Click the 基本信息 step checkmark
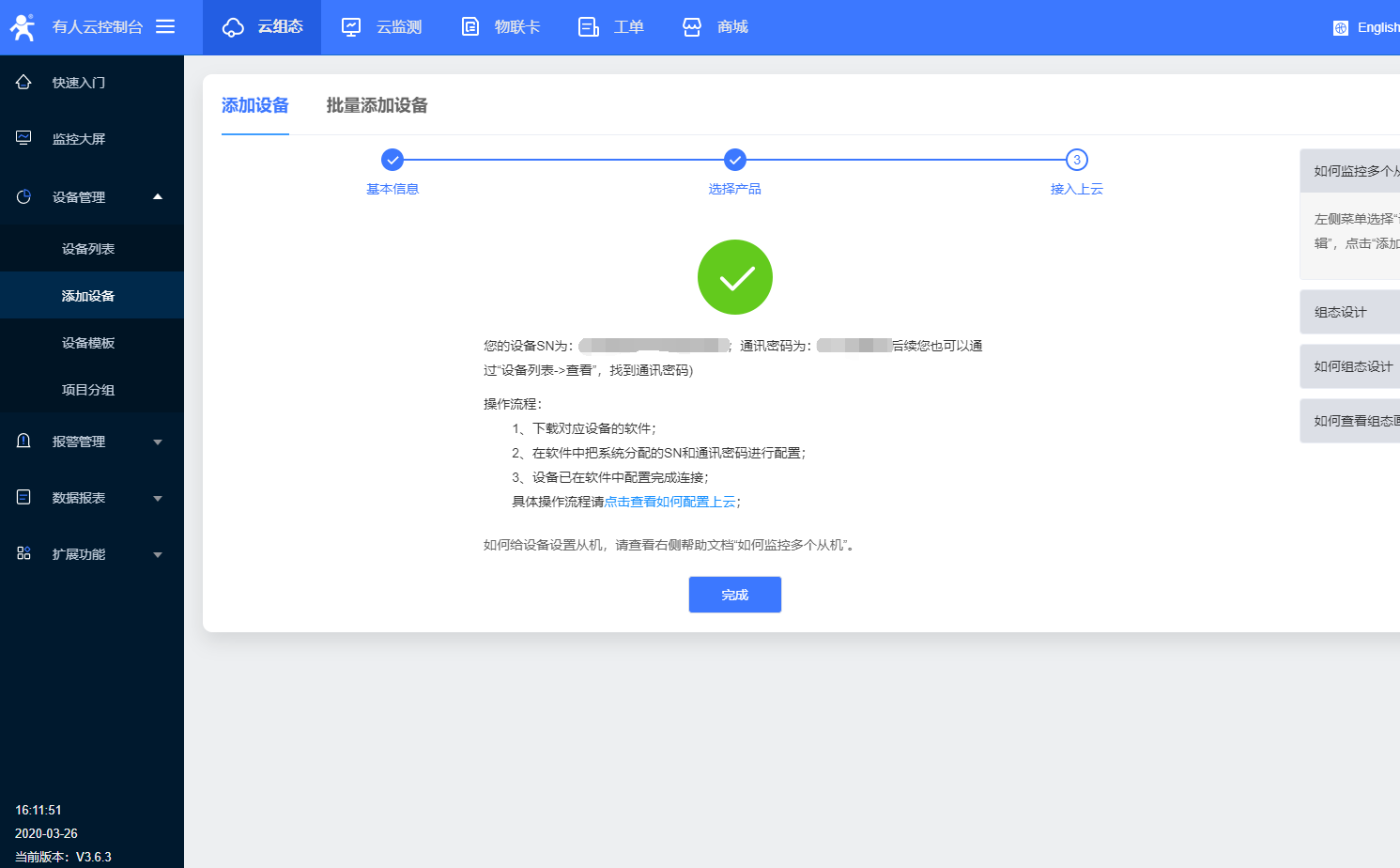1400x868 pixels. click(392, 160)
